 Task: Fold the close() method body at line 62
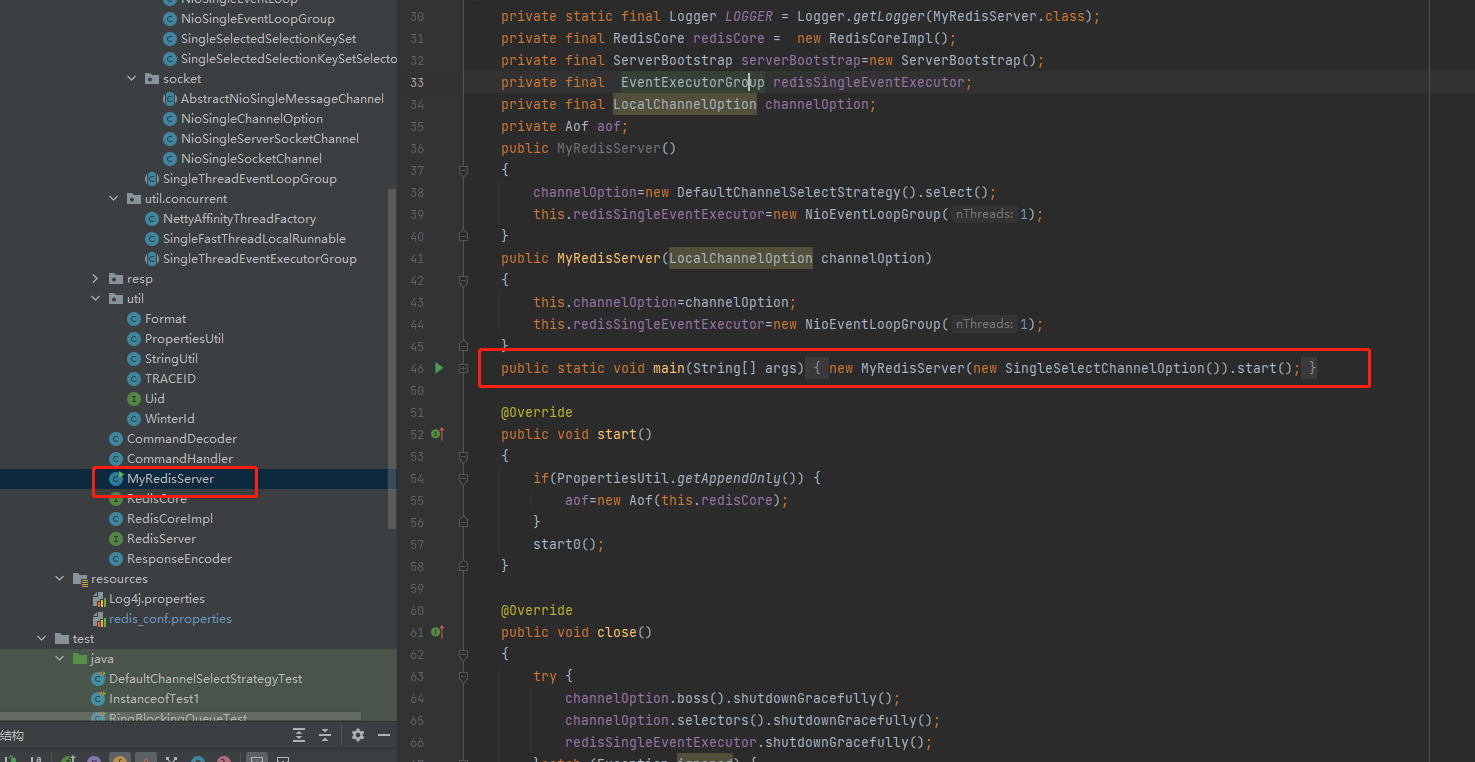(464, 654)
